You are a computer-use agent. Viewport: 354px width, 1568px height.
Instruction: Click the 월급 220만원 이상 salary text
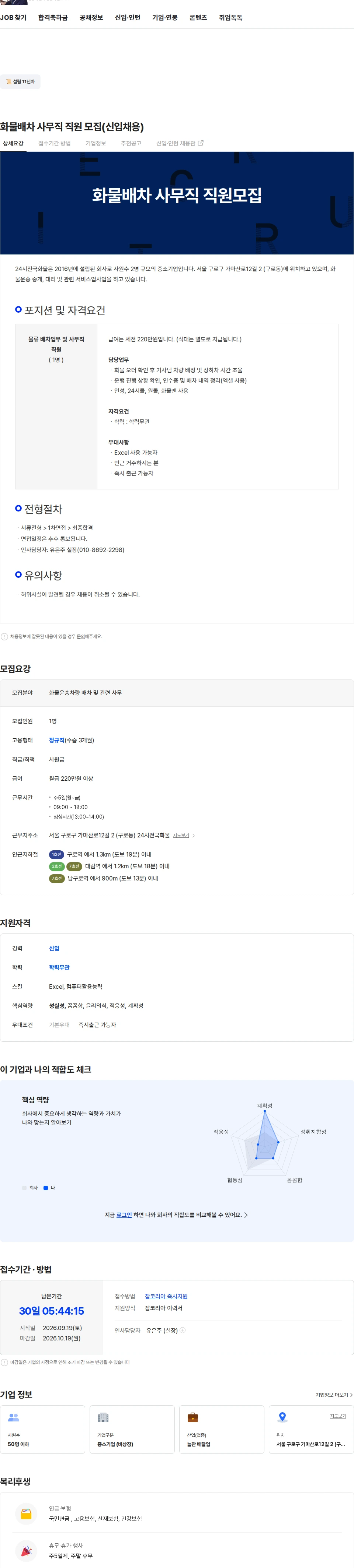(71, 778)
